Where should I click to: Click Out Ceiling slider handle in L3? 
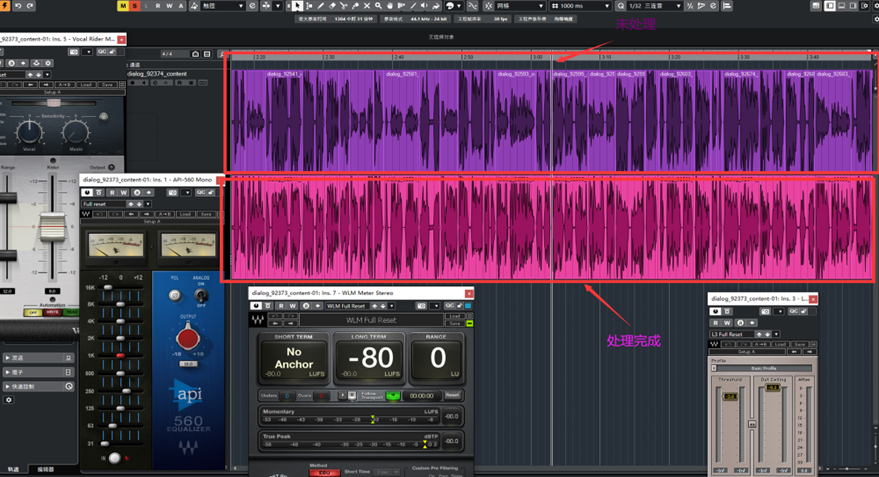pos(773,387)
